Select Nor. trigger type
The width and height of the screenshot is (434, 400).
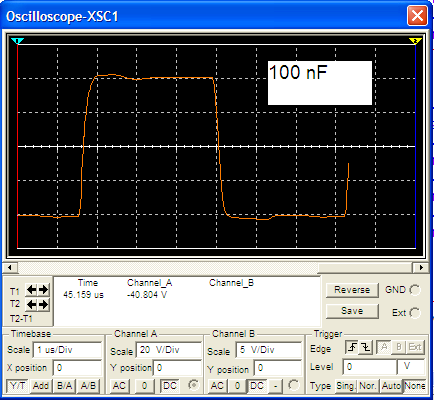[x=368, y=386]
